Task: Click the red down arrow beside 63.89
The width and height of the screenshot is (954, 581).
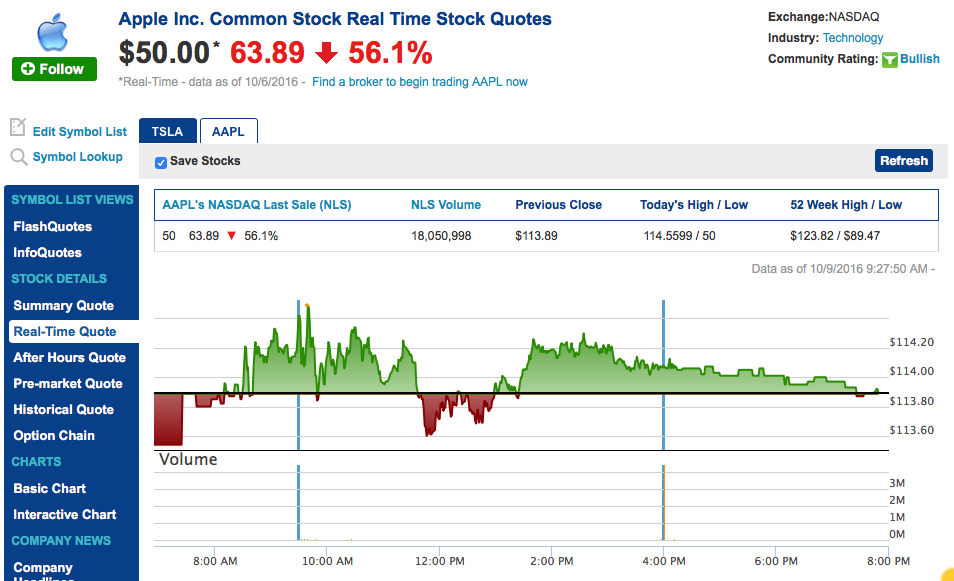Action: coord(327,53)
